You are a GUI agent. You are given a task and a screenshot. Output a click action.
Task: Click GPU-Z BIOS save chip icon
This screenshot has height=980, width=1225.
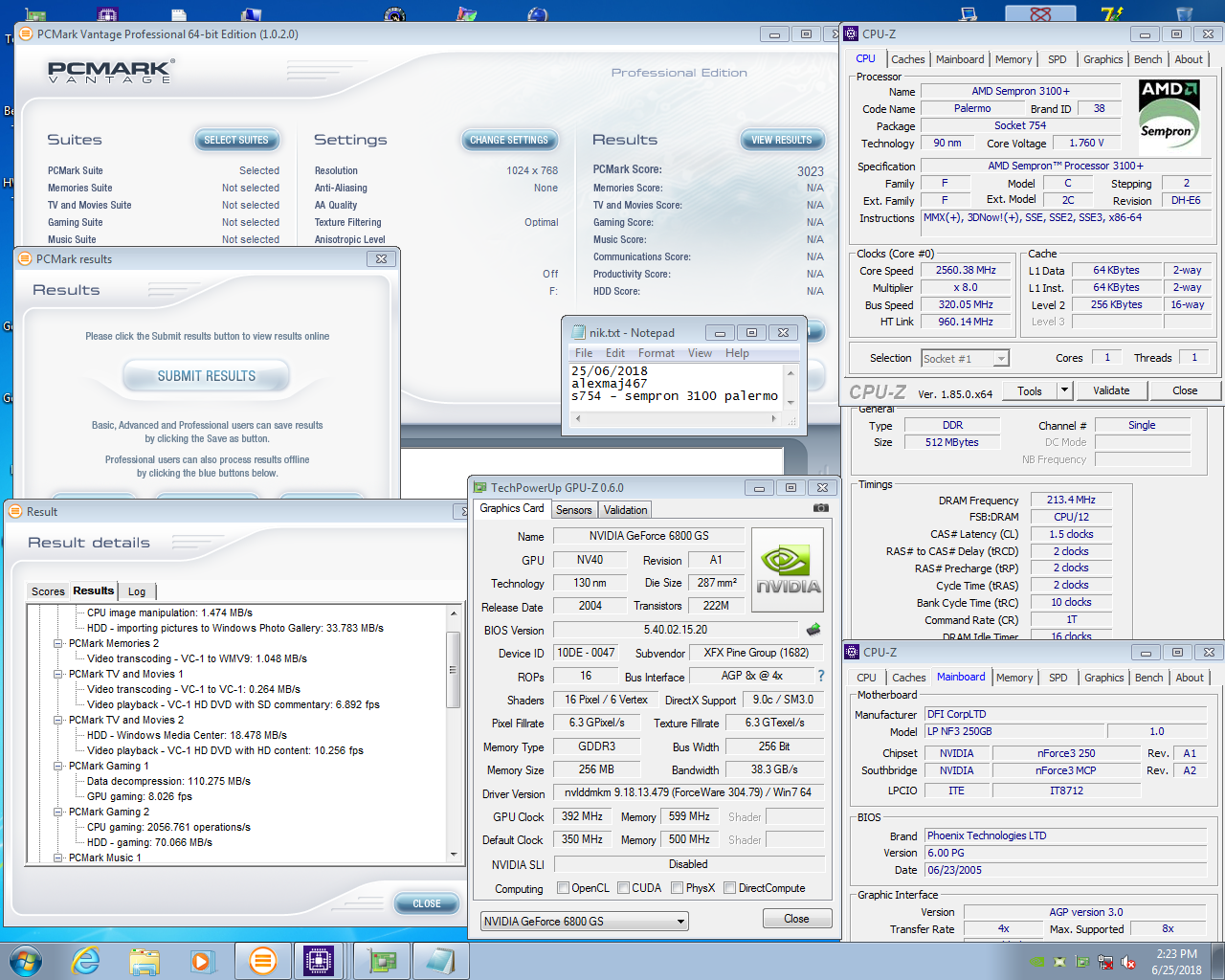tap(813, 630)
